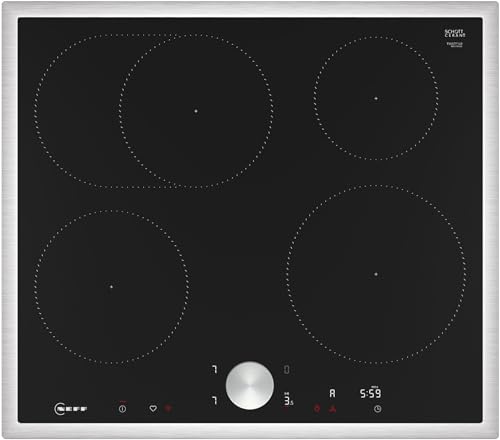The width and height of the screenshot is (500, 440).
Task: Tap the red fan-shaped symbol below the A
Action: click(333, 409)
